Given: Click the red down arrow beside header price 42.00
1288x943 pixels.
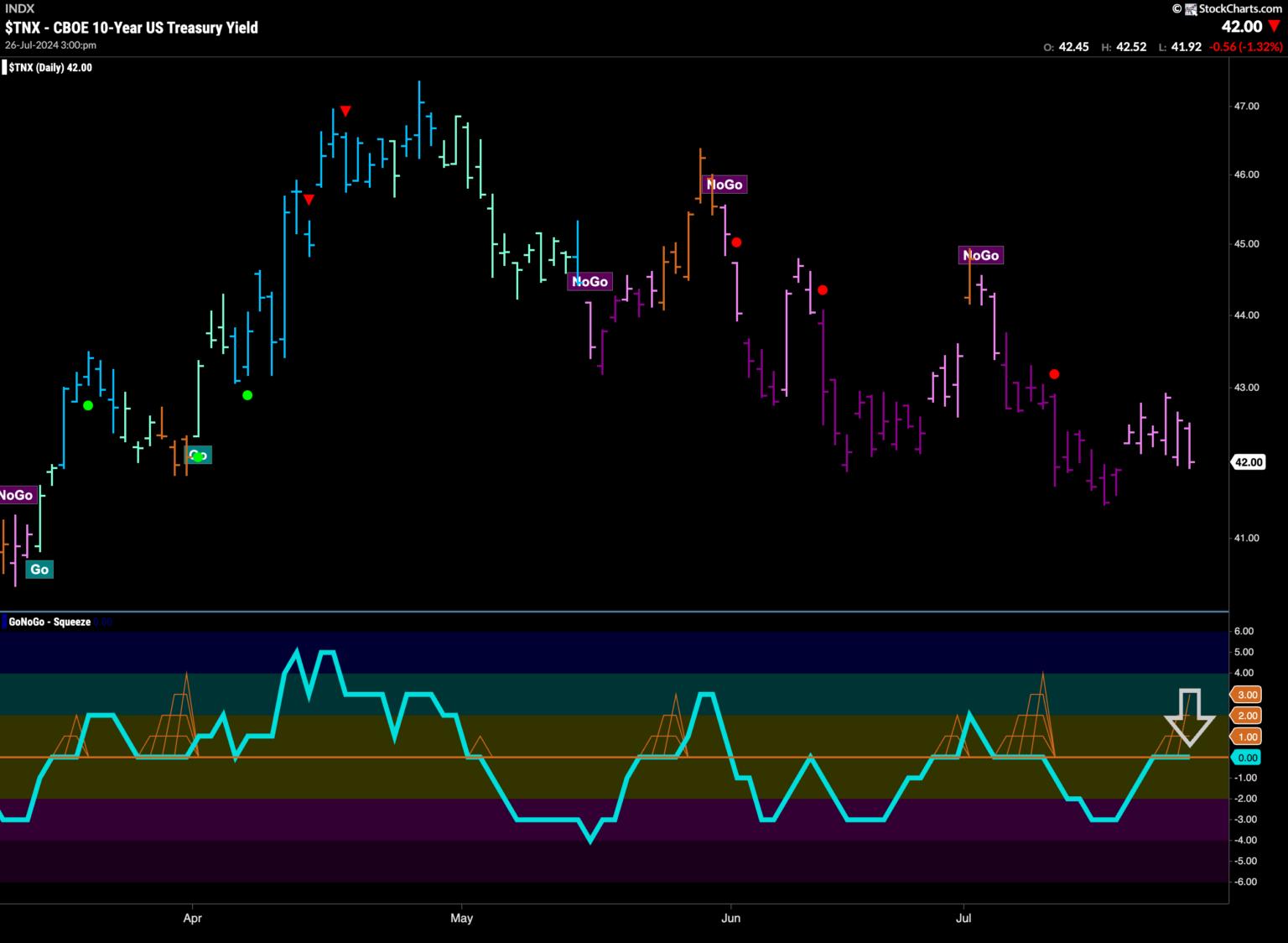Looking at the screenshot, I should pos(1275,27).
